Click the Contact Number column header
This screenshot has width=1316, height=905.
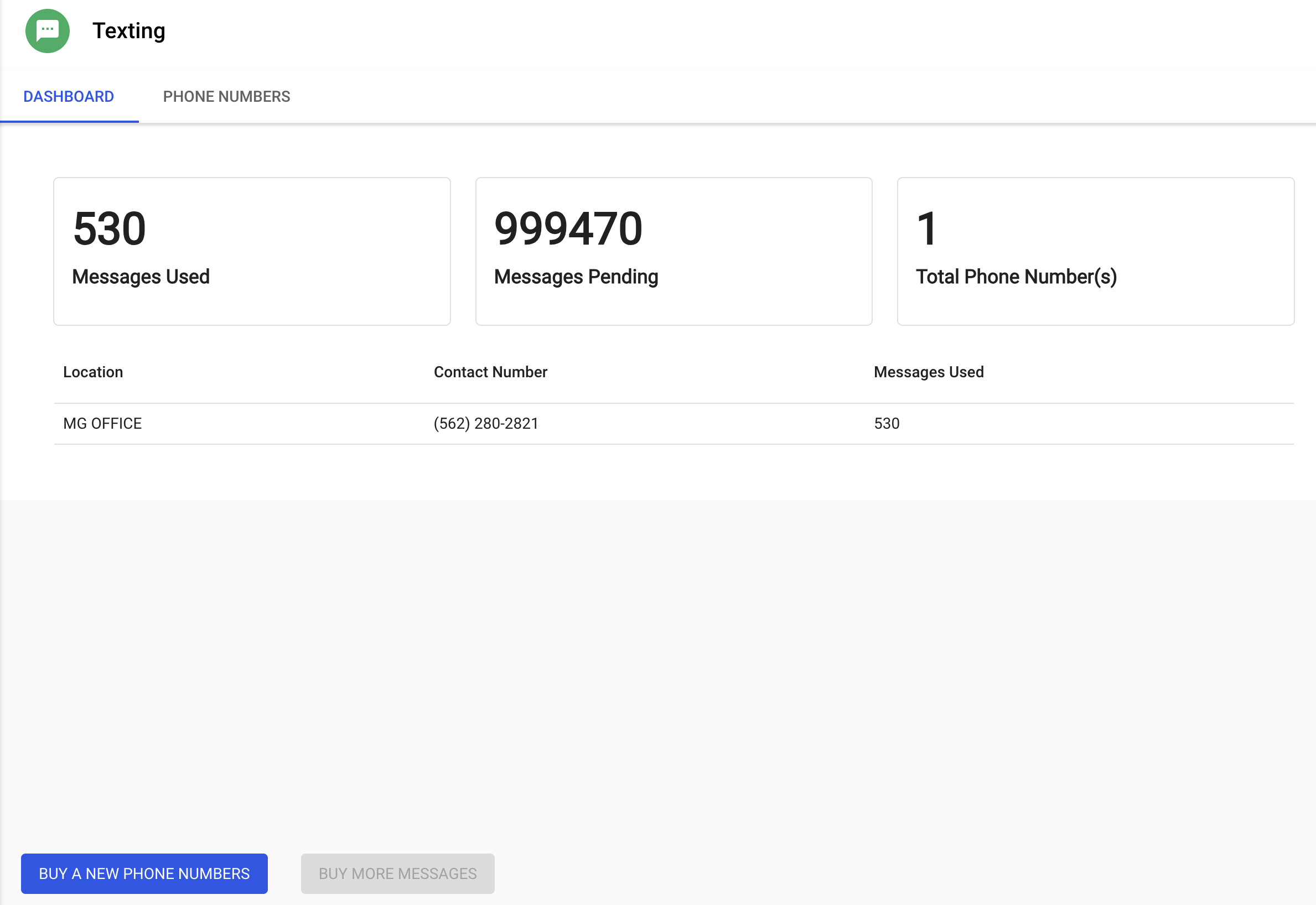click(x=490, y=372)
